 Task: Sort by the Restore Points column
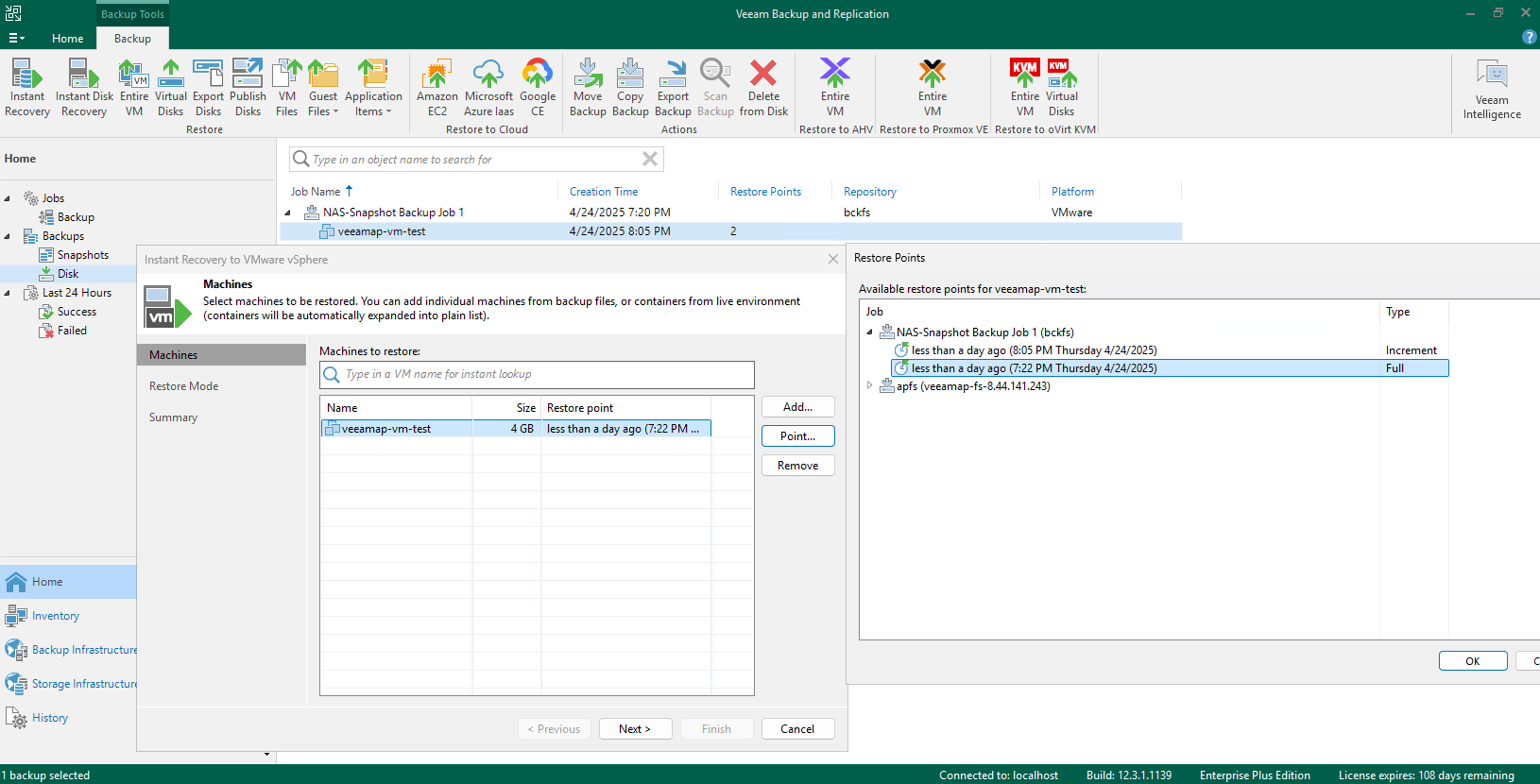[765, 192]
